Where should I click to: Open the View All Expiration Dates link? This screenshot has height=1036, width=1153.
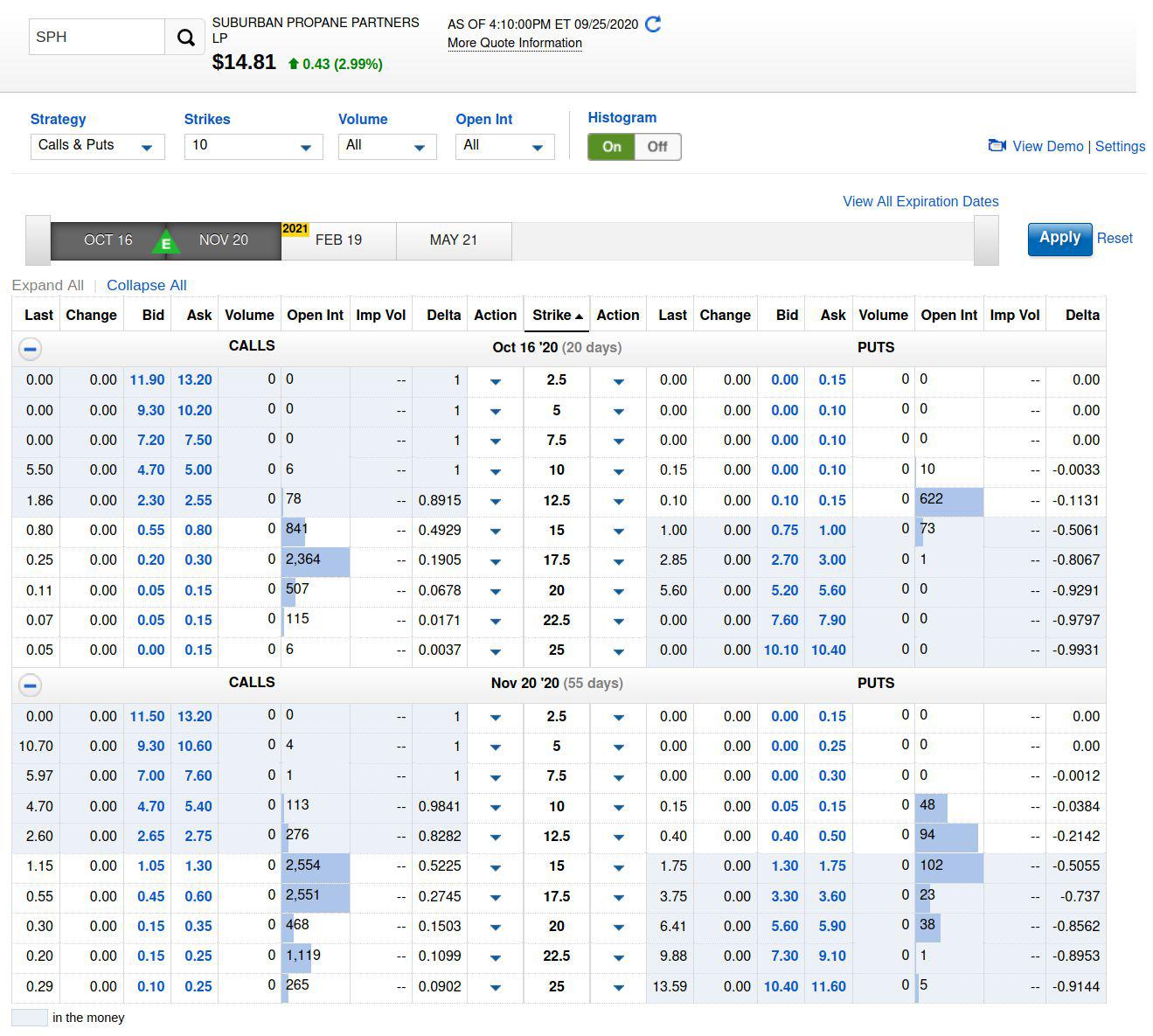point(920,201)
